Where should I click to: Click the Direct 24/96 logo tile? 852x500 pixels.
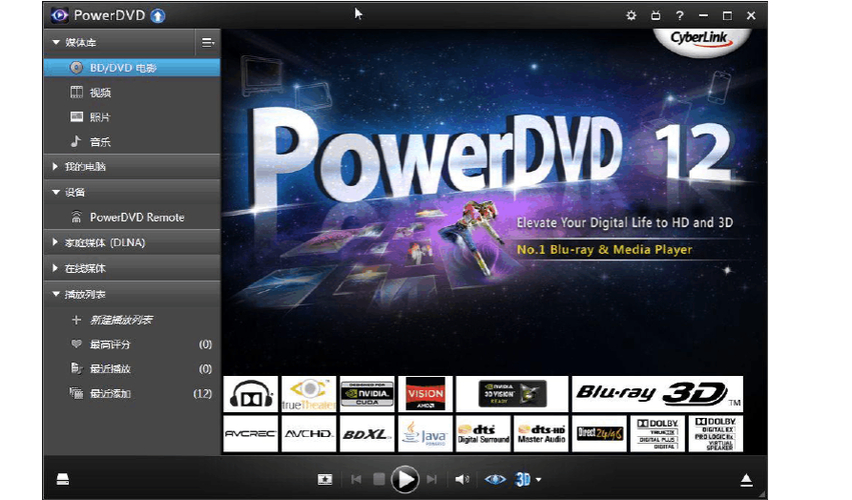tap(599, 434)
